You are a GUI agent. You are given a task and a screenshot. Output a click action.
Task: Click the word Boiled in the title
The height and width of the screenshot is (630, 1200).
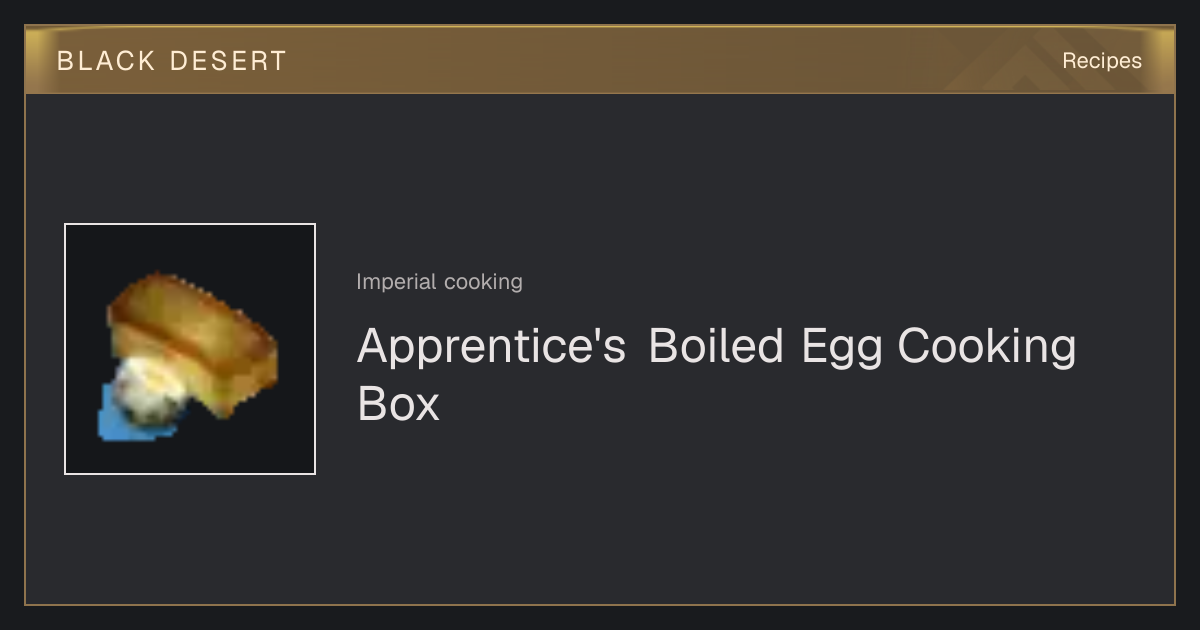(716, 348)
